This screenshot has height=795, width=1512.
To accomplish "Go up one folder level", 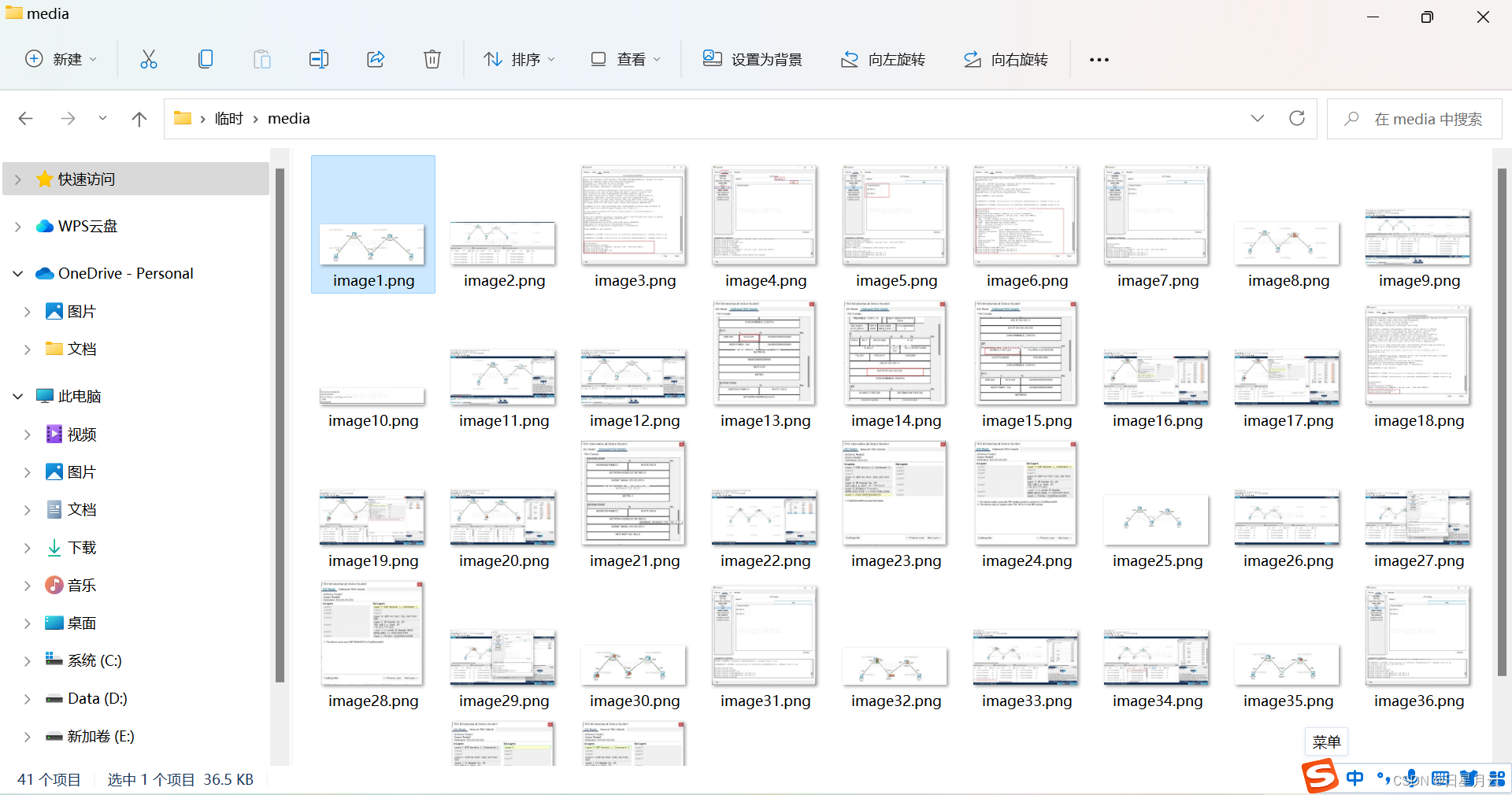I will click(139, 119).
